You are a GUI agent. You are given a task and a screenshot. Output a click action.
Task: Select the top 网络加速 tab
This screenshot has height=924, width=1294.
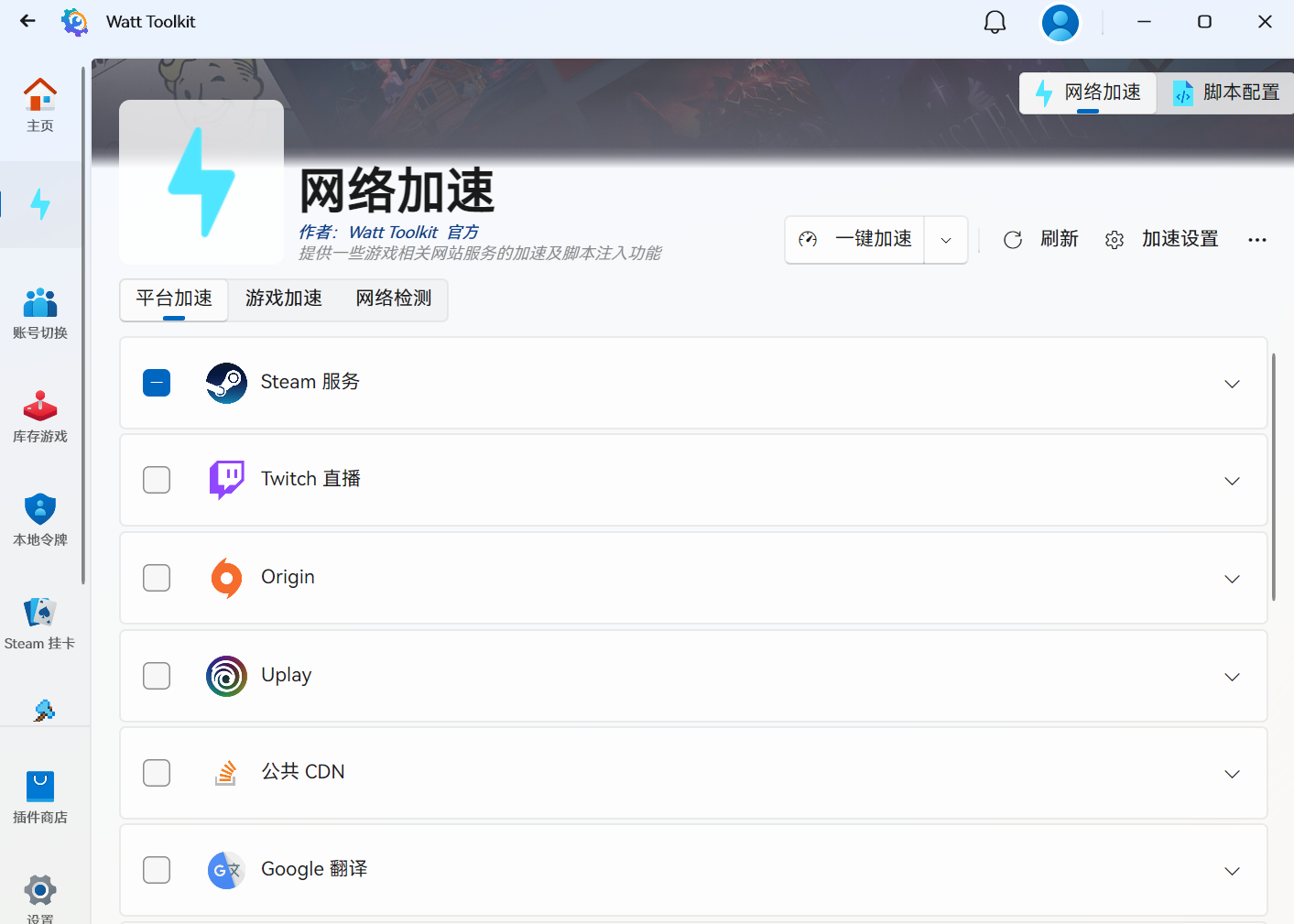tap(1088, 93)
